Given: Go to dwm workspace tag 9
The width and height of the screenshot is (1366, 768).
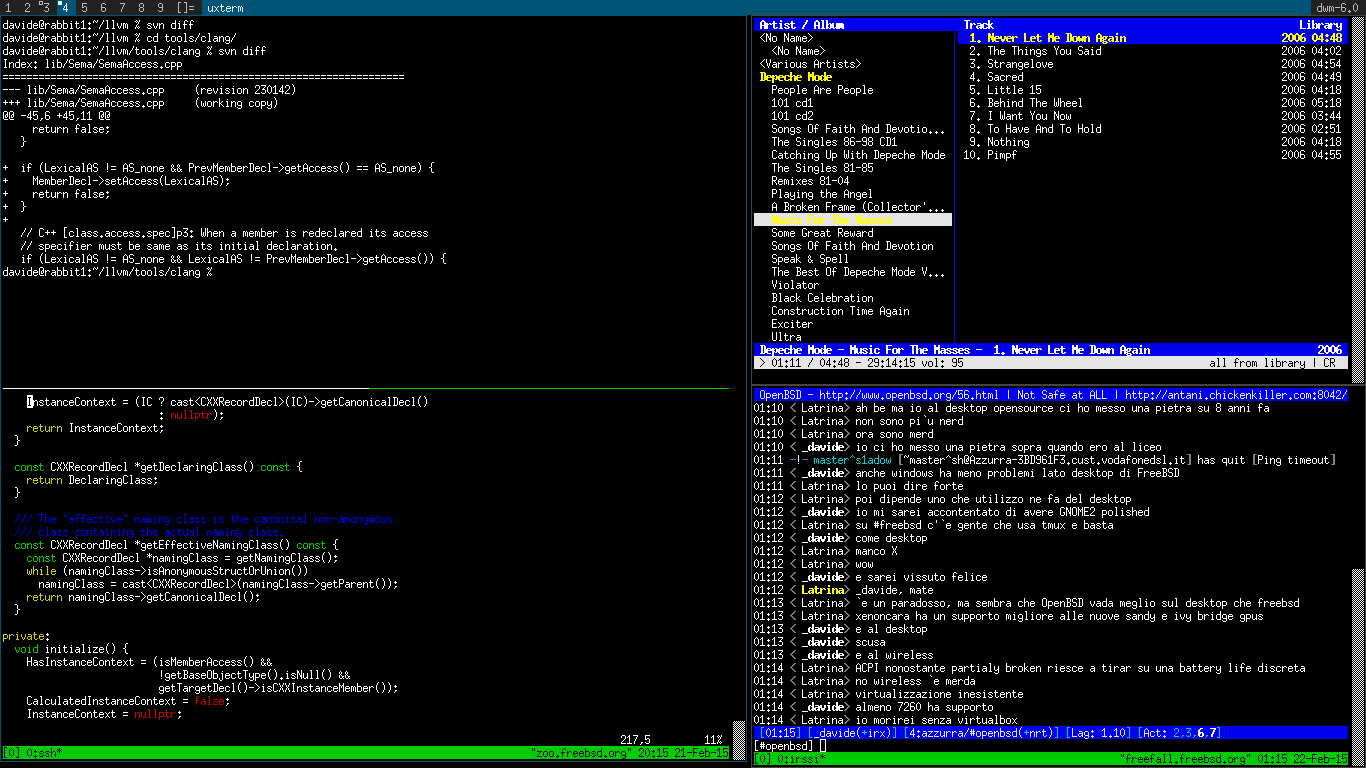Looking at the screenshot, I should tap(160, 8).
